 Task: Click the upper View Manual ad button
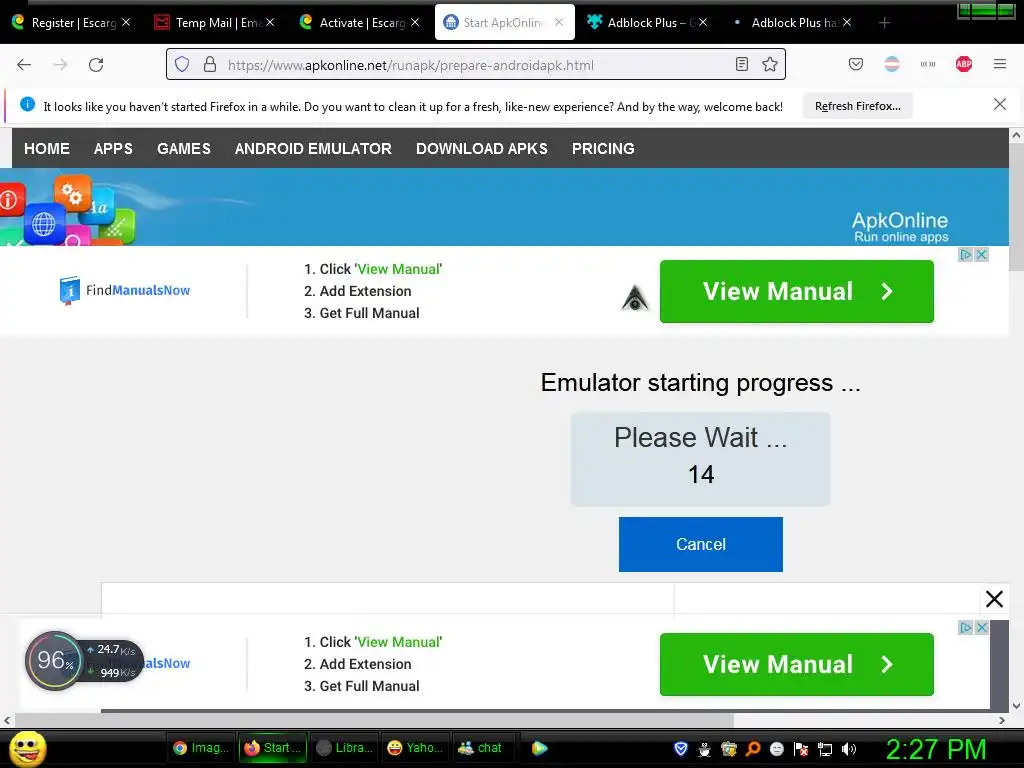[x=797, y=291]
